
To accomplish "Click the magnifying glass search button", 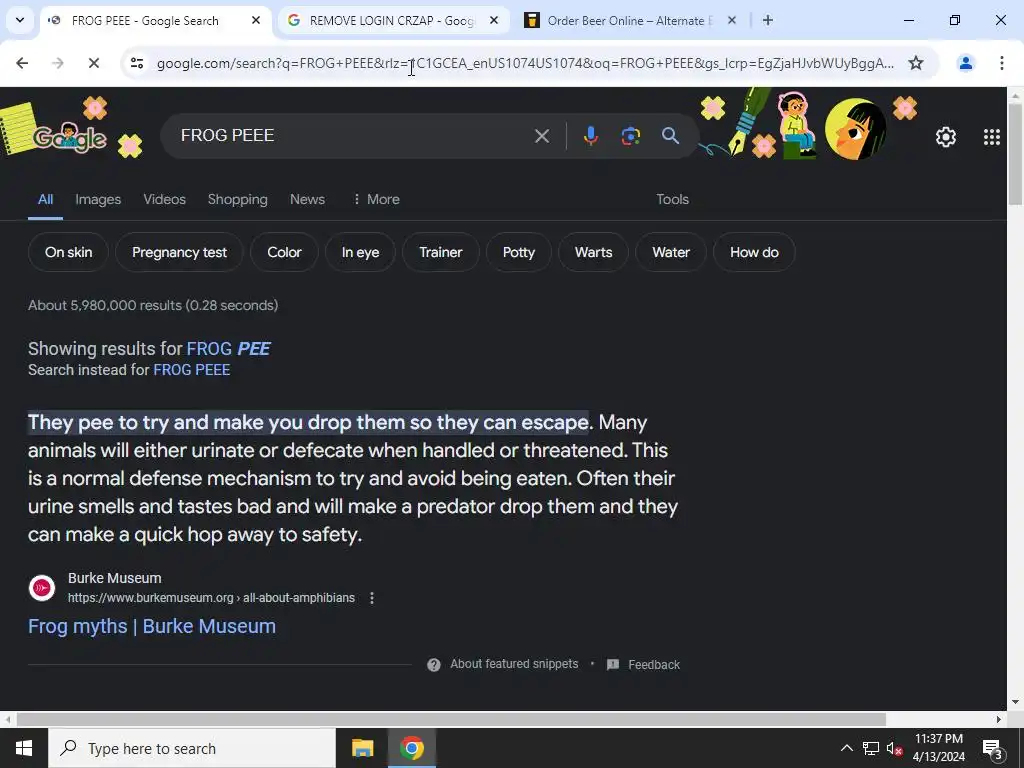I will 670,136.
